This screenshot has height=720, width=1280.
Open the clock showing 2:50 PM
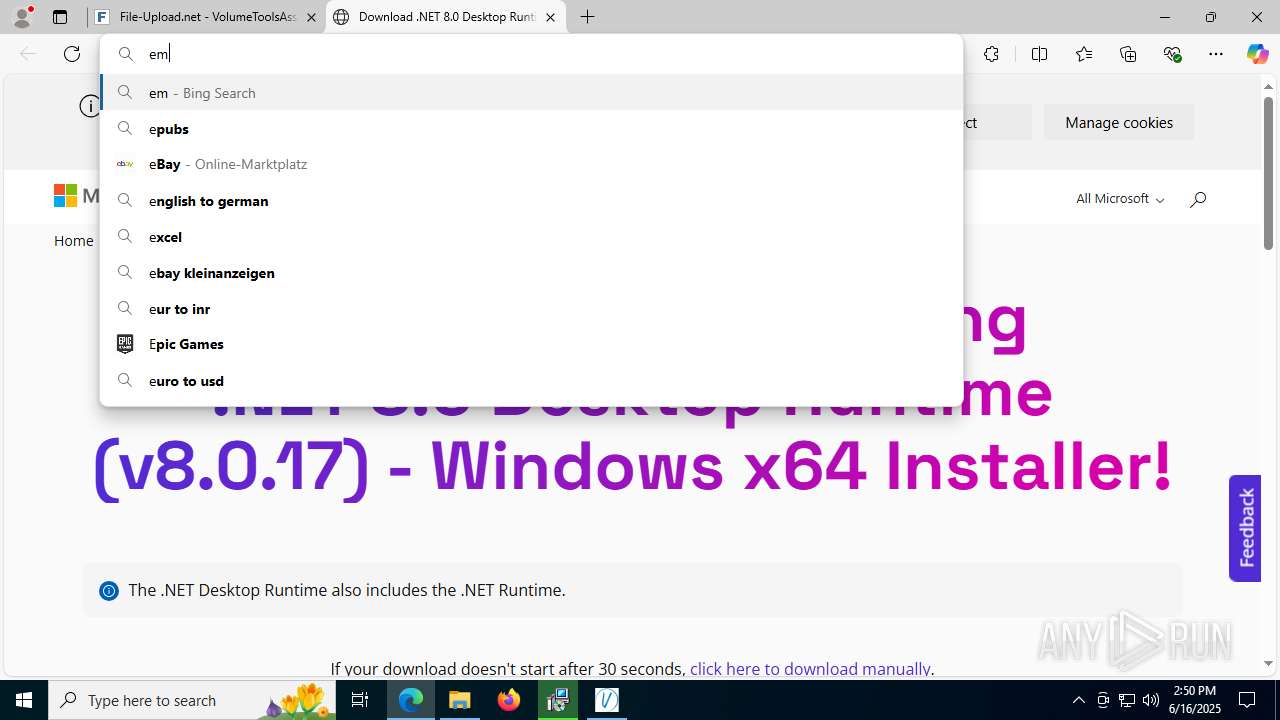[x=1196, y=700]
